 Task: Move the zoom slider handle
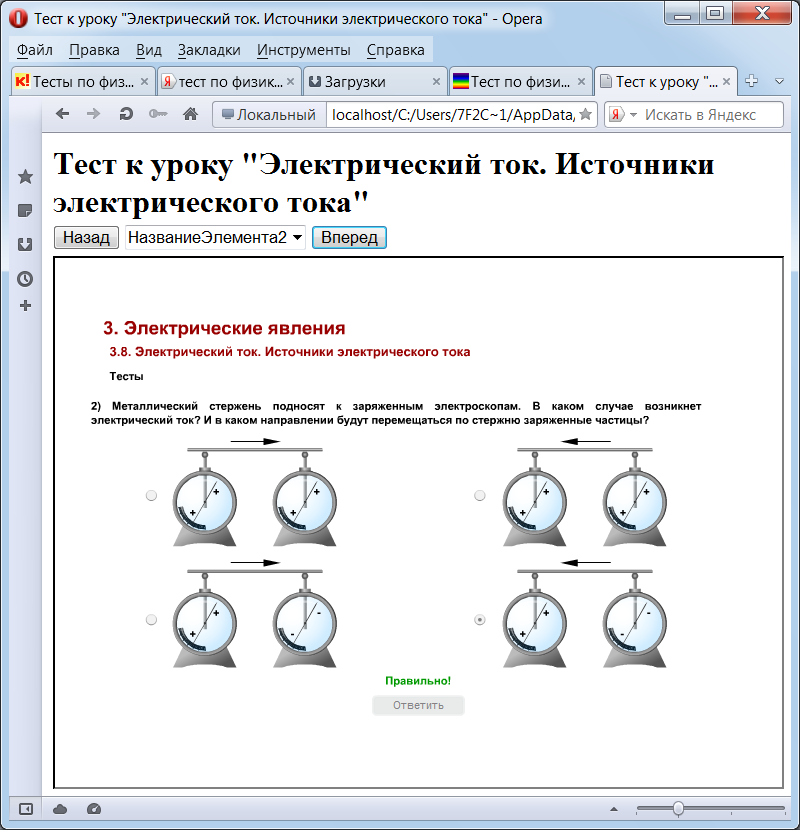[x=678, y=809]
